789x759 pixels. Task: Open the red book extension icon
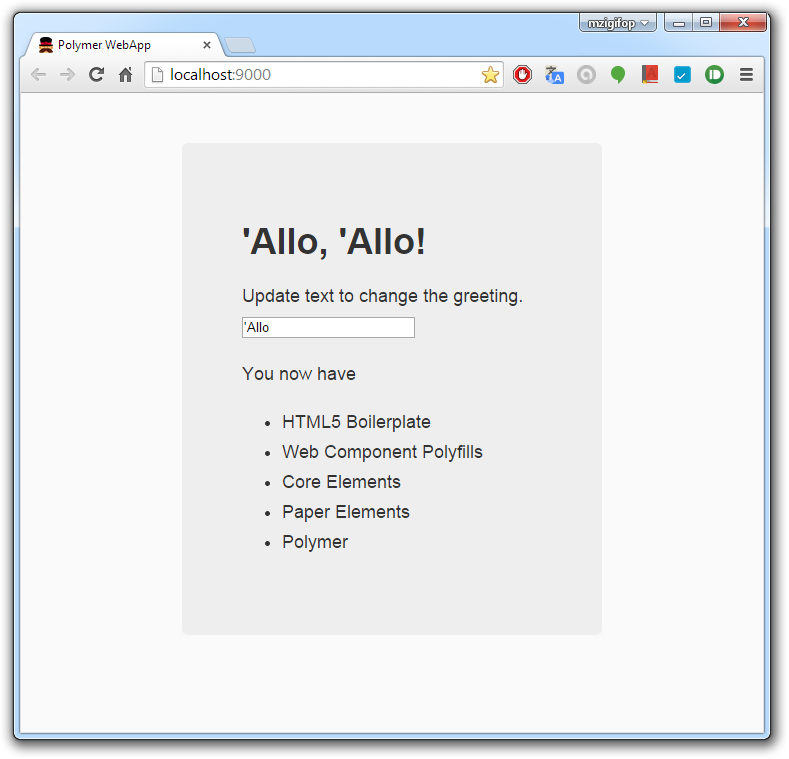(x=650, y=75)
